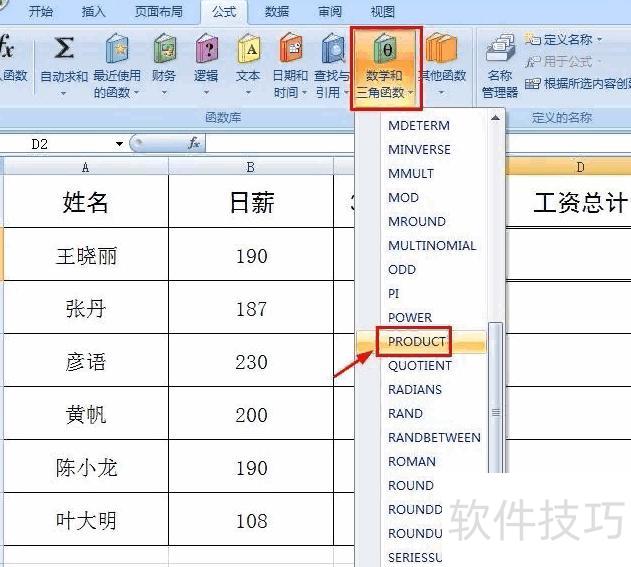Viewport: 631px width, 567px height.
Task: Choose RANDBETWEEN from the function list
Action: pyautogui.click(x=434, y=437)
